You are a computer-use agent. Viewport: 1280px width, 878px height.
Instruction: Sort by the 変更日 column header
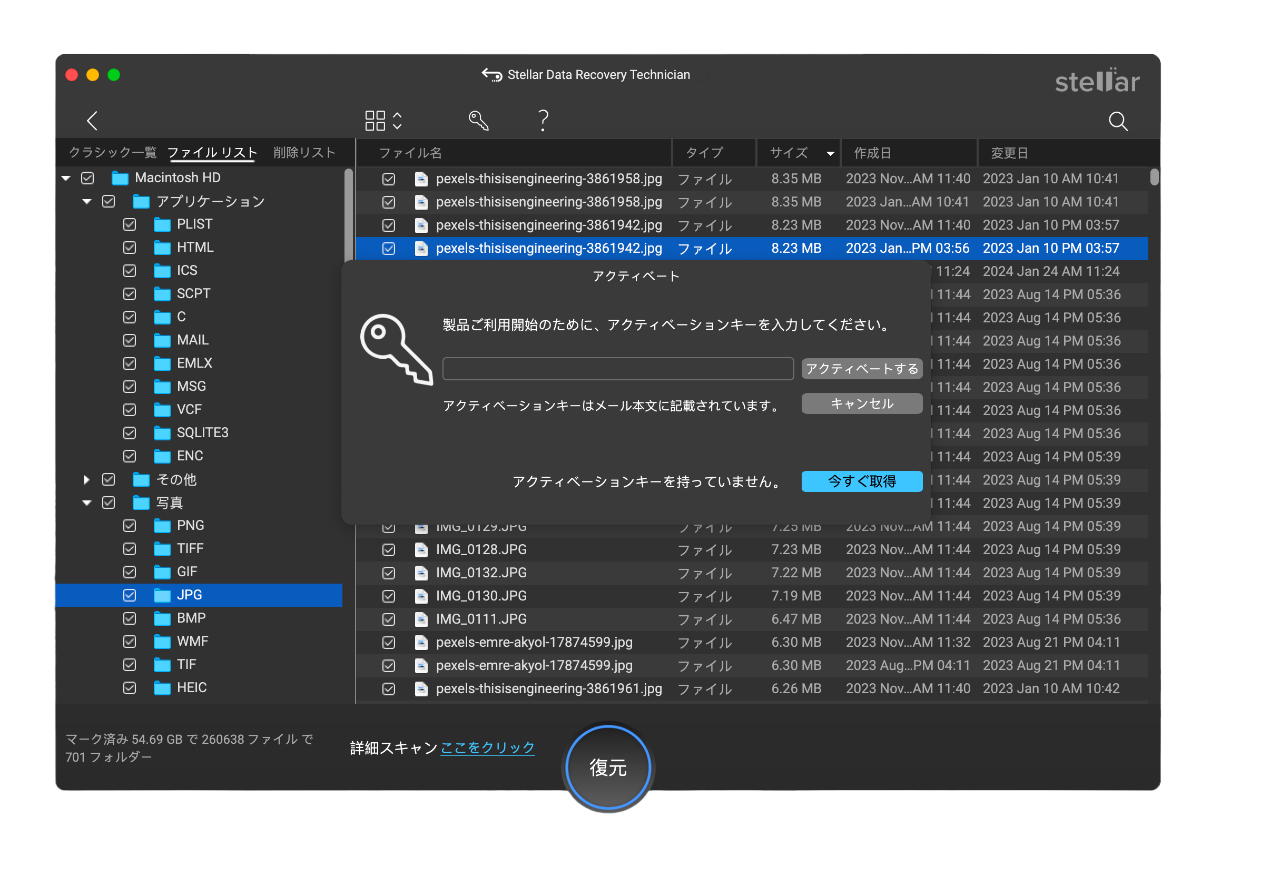(1064, 153)
